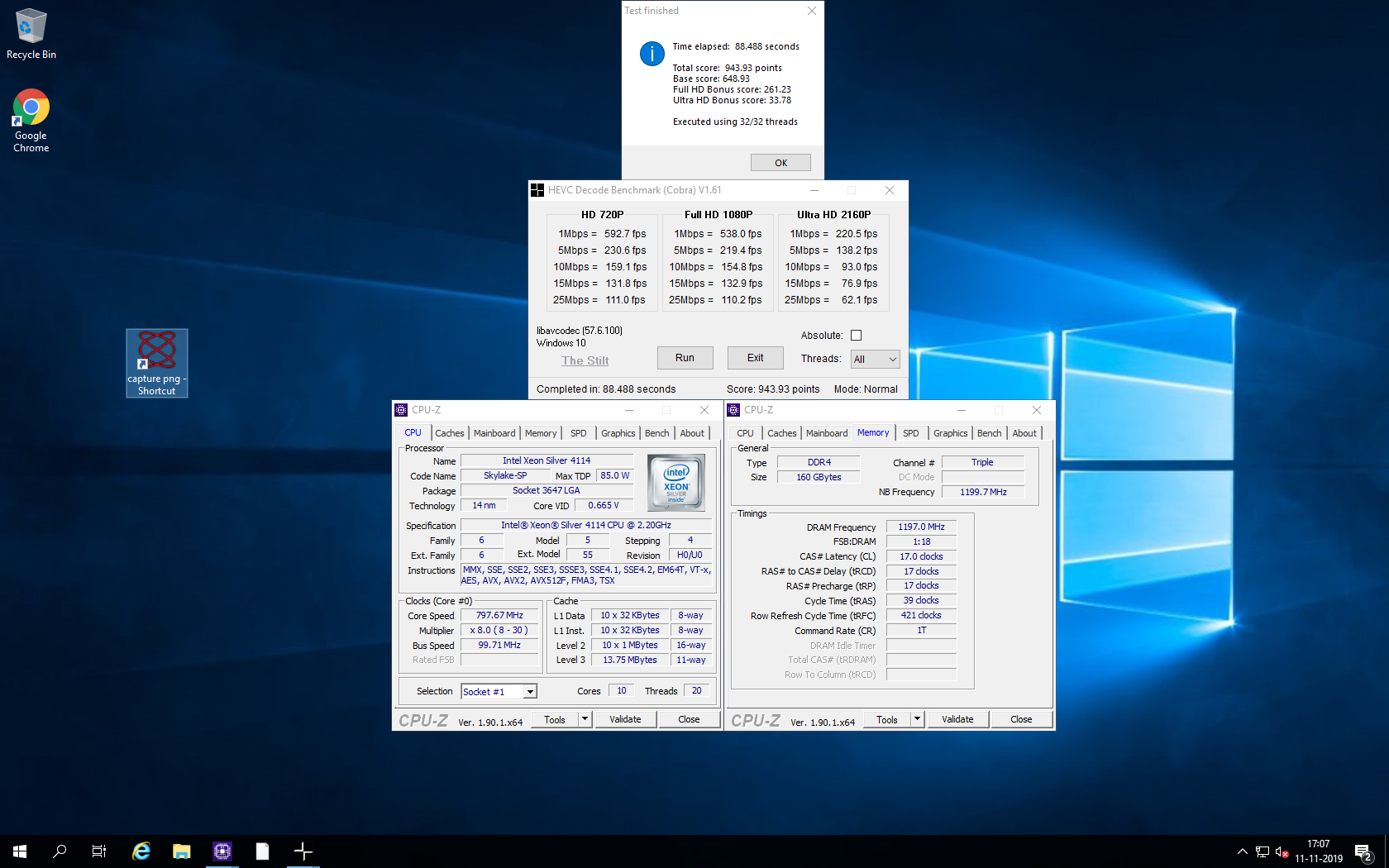Open File Explorer from taskbar
This screenshot has height=868, width=1389.
[182, 851]
